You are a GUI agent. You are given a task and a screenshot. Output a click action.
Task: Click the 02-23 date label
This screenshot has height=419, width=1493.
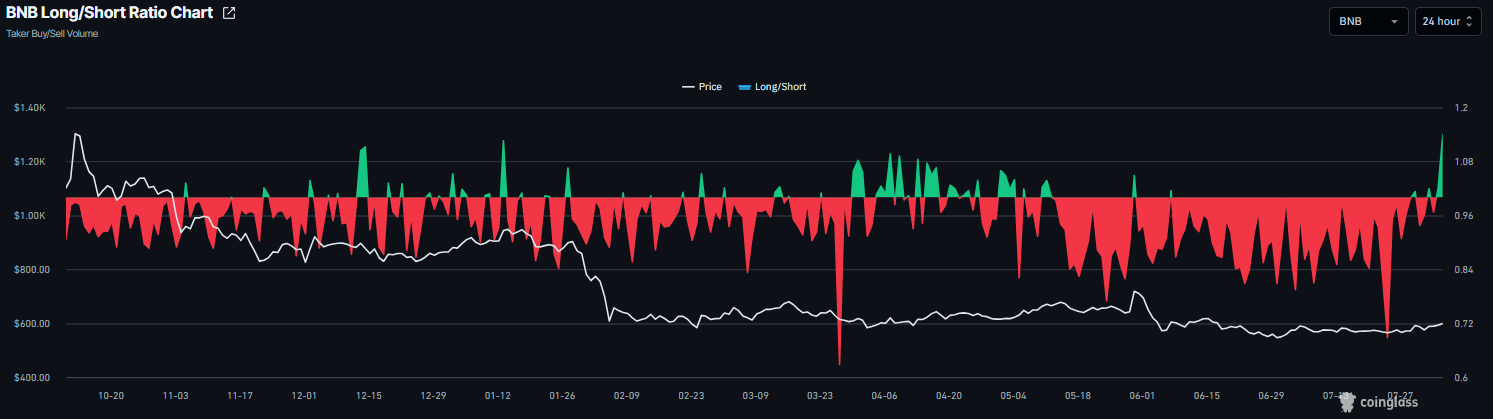(x=691, y=396)
